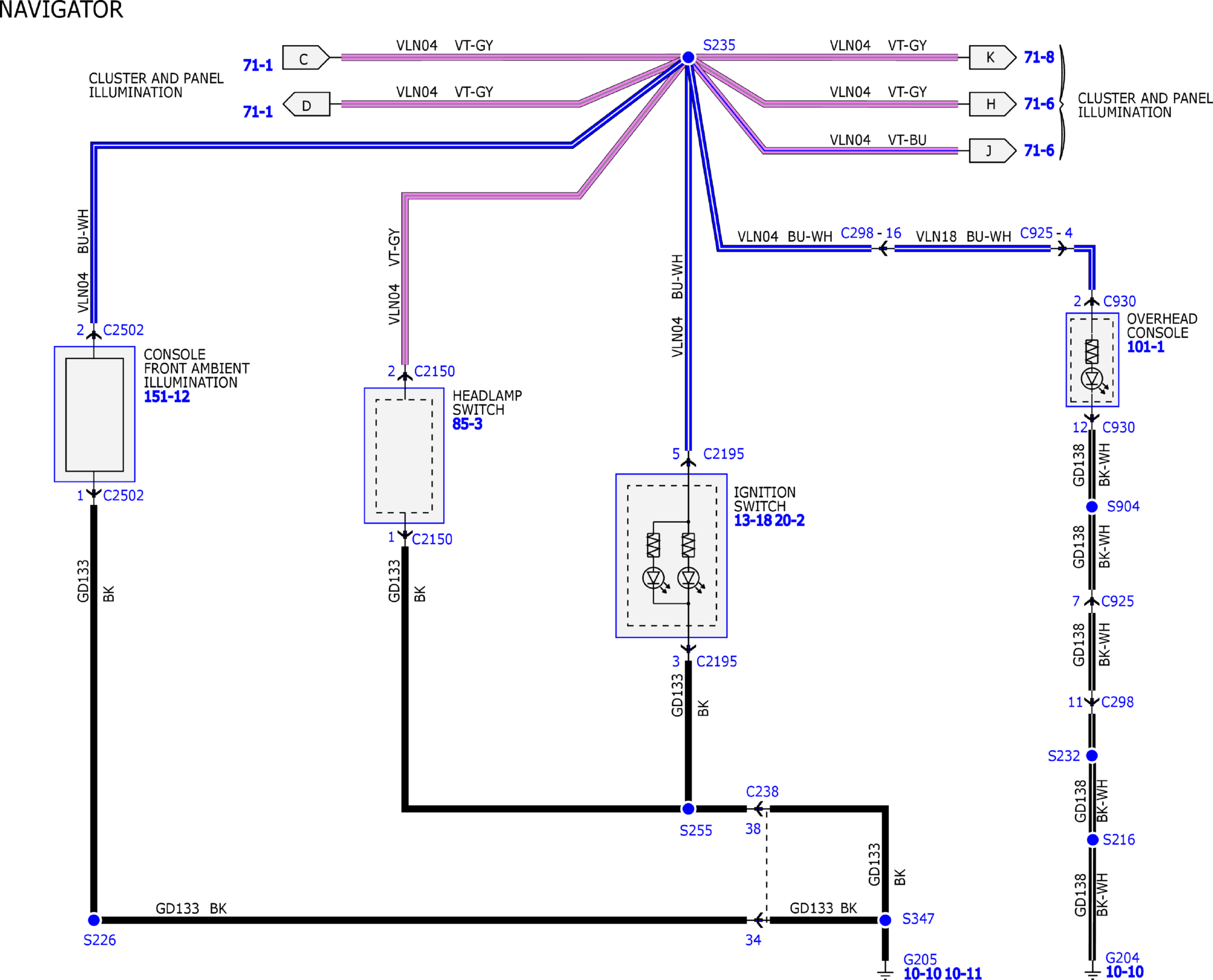The image size is (1213, 980).
Task: Click pin number 38 below C238
Action: click(x=753, y=830)
